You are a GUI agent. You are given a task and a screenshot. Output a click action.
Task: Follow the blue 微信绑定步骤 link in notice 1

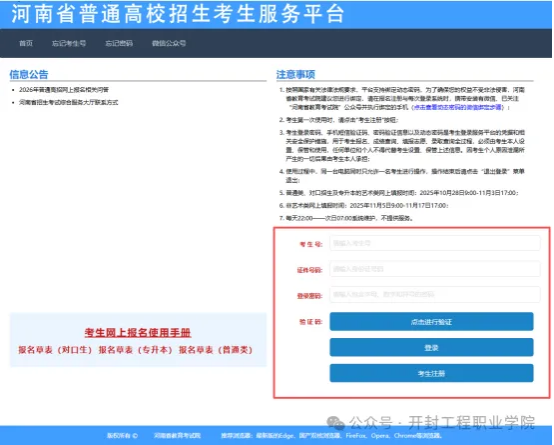[x=457, y=107]
